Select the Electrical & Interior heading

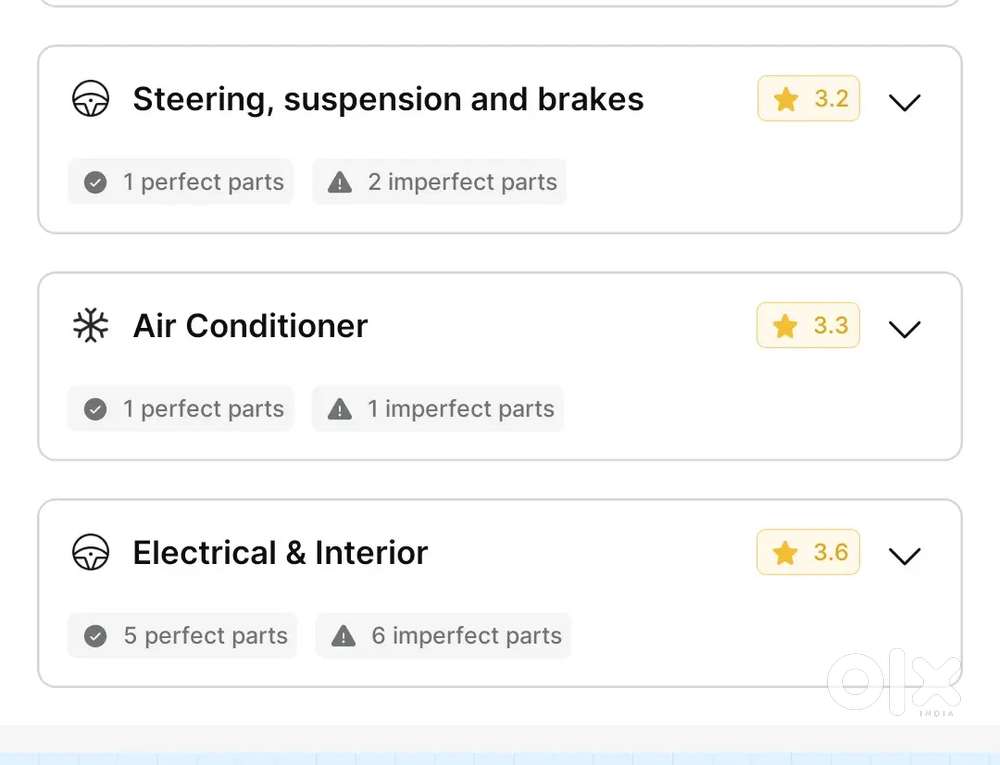[280, 553]
